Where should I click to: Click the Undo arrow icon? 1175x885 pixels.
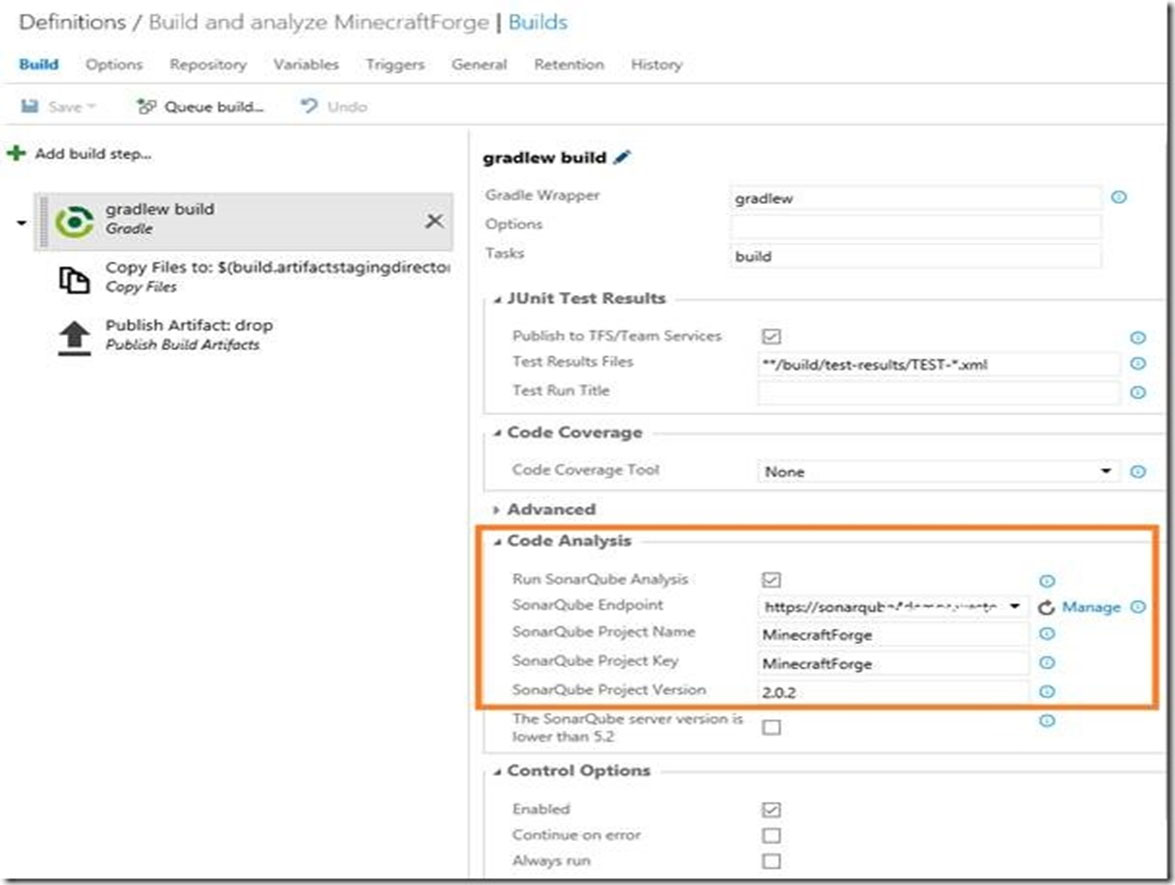click(309, 106)
